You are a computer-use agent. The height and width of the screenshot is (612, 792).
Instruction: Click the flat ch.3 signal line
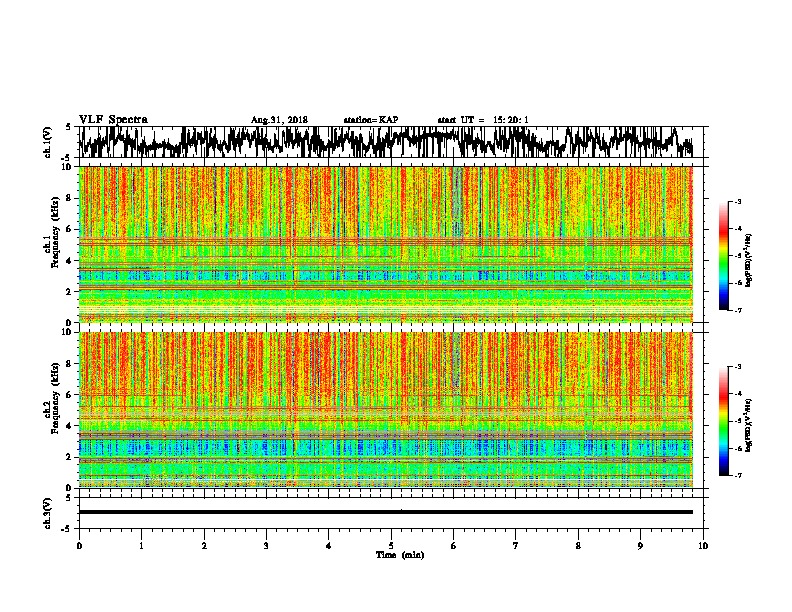[x=386, y=512]
